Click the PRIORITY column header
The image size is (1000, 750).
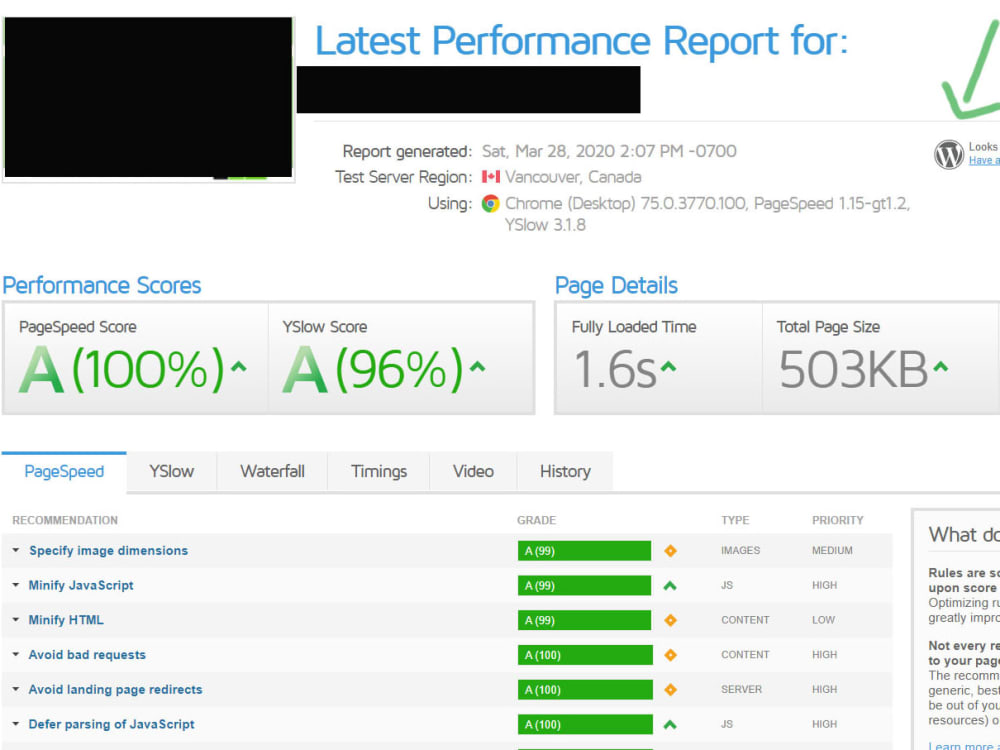click(x=837, y=520)
